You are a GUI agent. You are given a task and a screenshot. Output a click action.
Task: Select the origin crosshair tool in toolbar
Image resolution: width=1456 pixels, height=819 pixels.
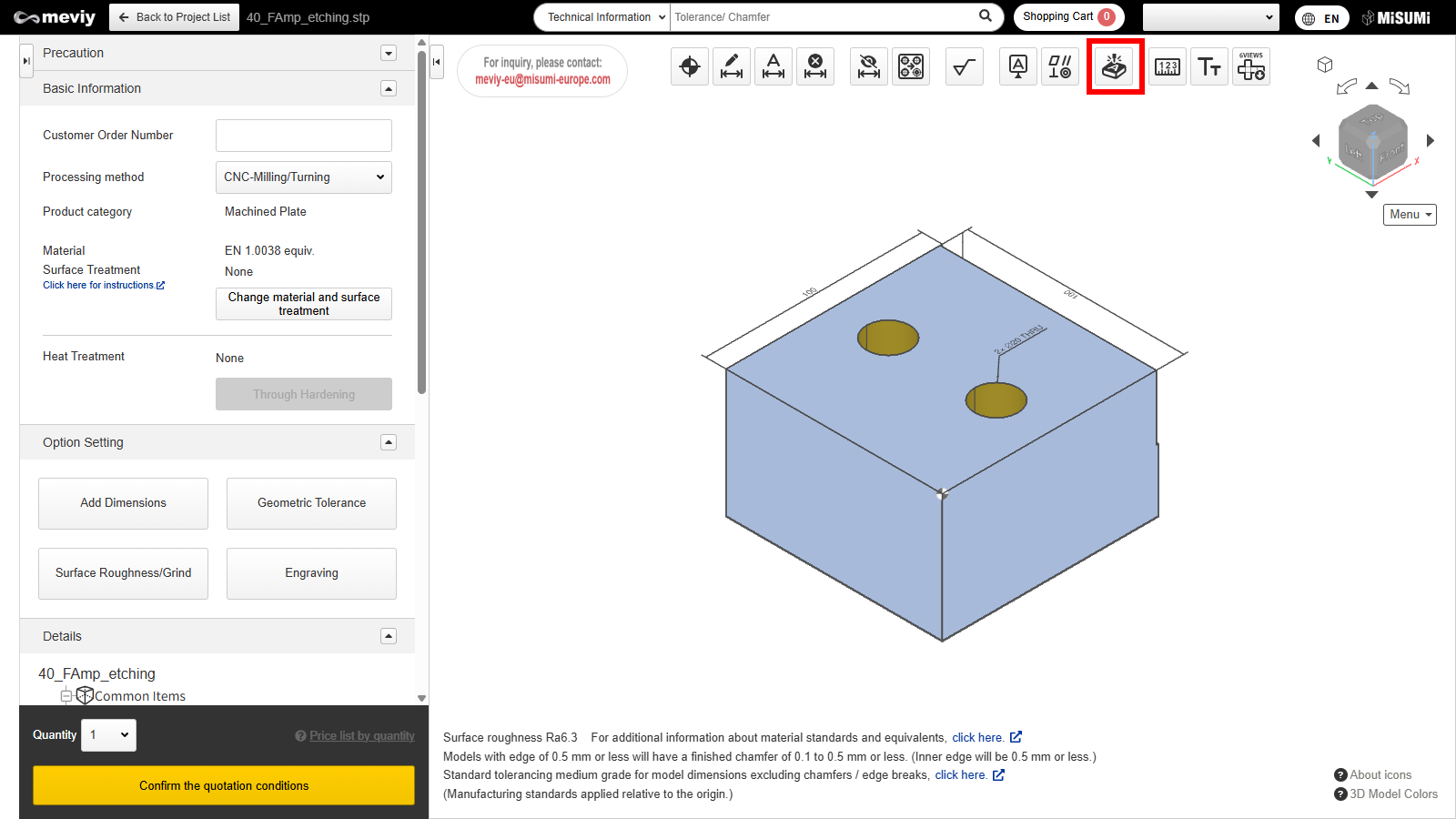point(690,66)
